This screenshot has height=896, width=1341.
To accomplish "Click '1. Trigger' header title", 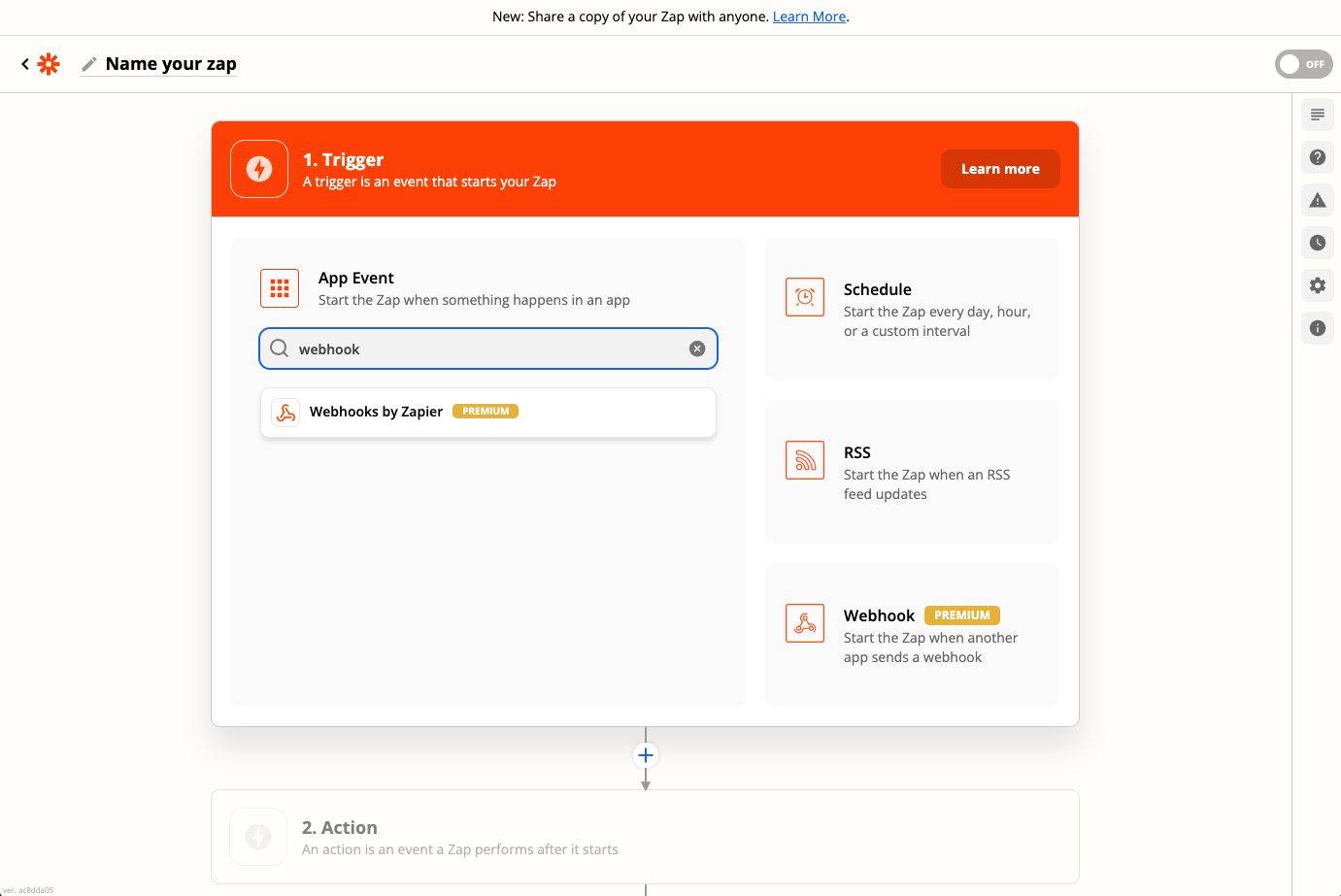I will pos(343,160).
